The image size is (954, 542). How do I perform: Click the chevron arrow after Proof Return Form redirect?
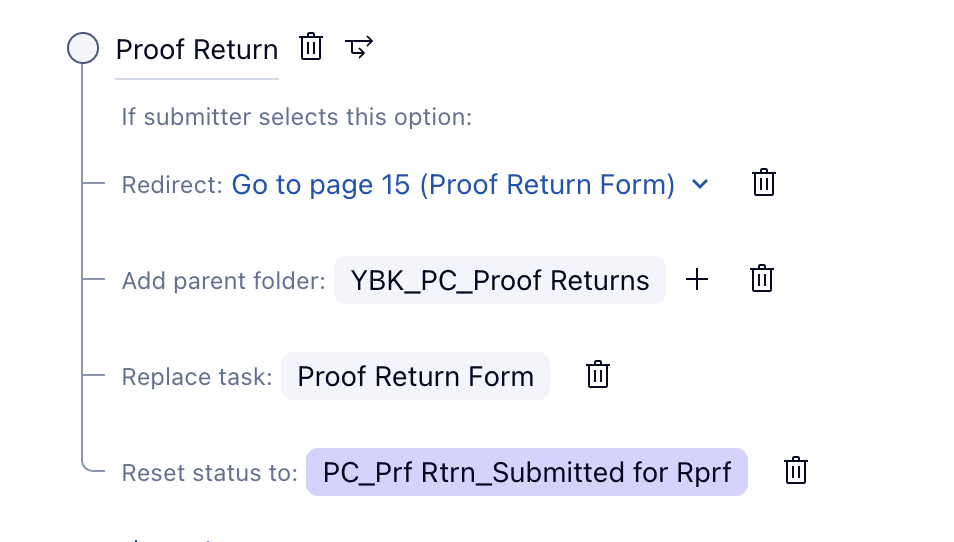(700, 184)
